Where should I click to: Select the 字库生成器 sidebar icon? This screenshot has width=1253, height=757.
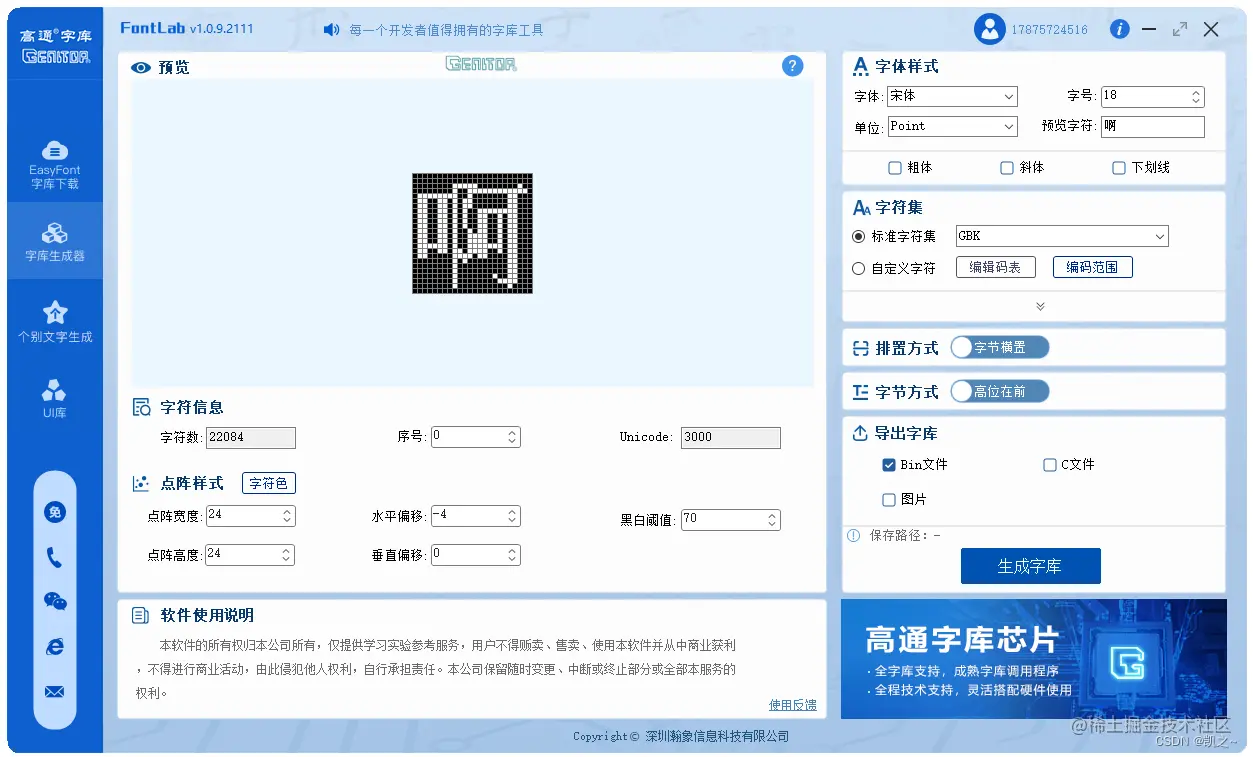tap(54, 240)
